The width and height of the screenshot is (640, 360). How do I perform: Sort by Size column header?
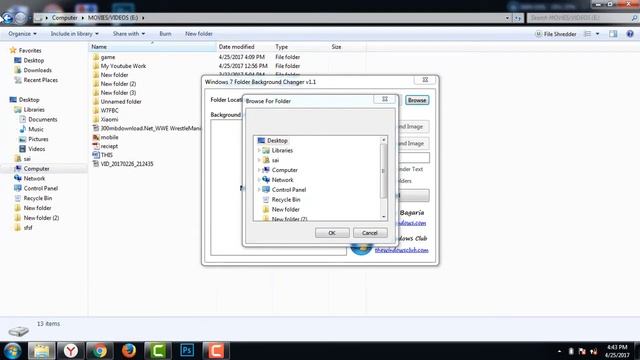[348, 47]
